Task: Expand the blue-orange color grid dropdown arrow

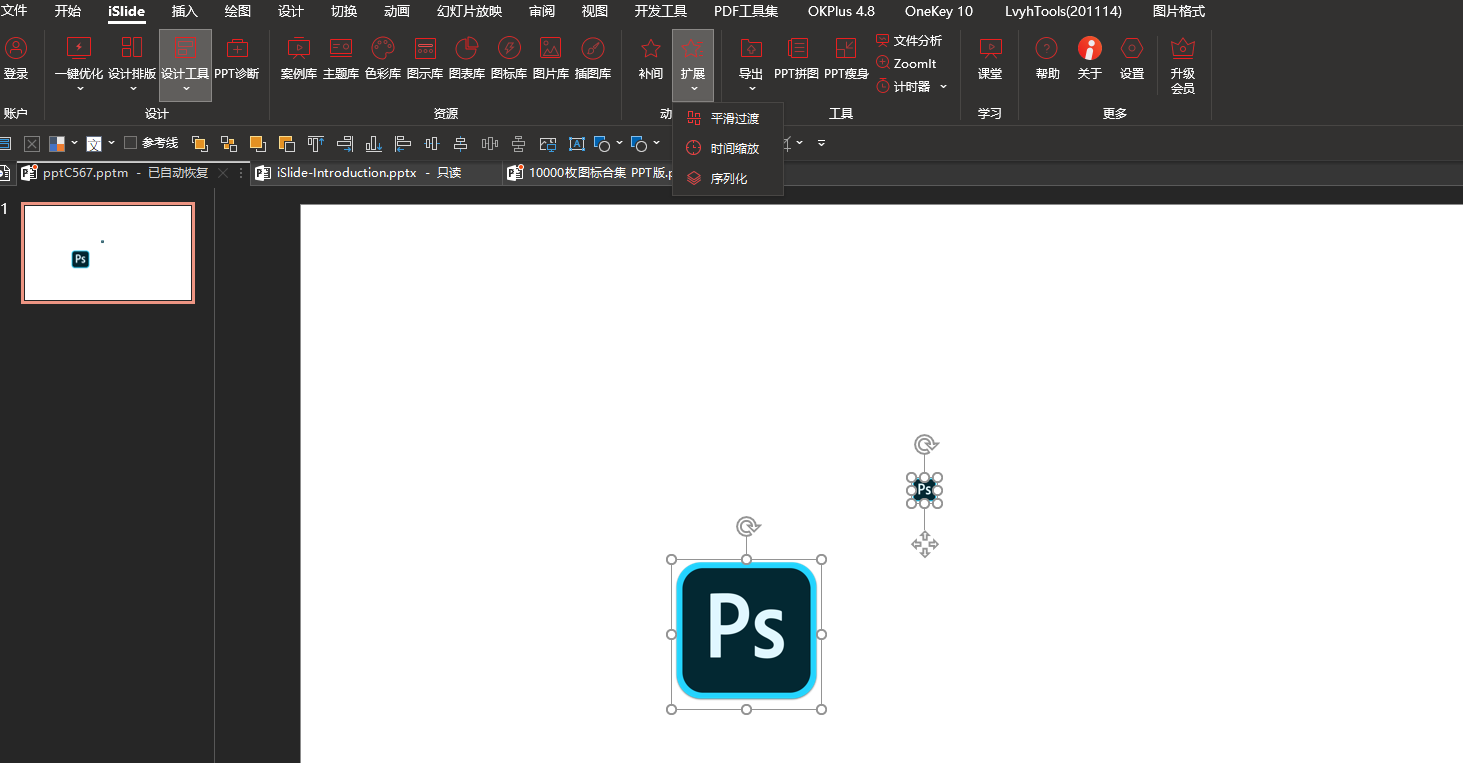Action: (74, 143)
